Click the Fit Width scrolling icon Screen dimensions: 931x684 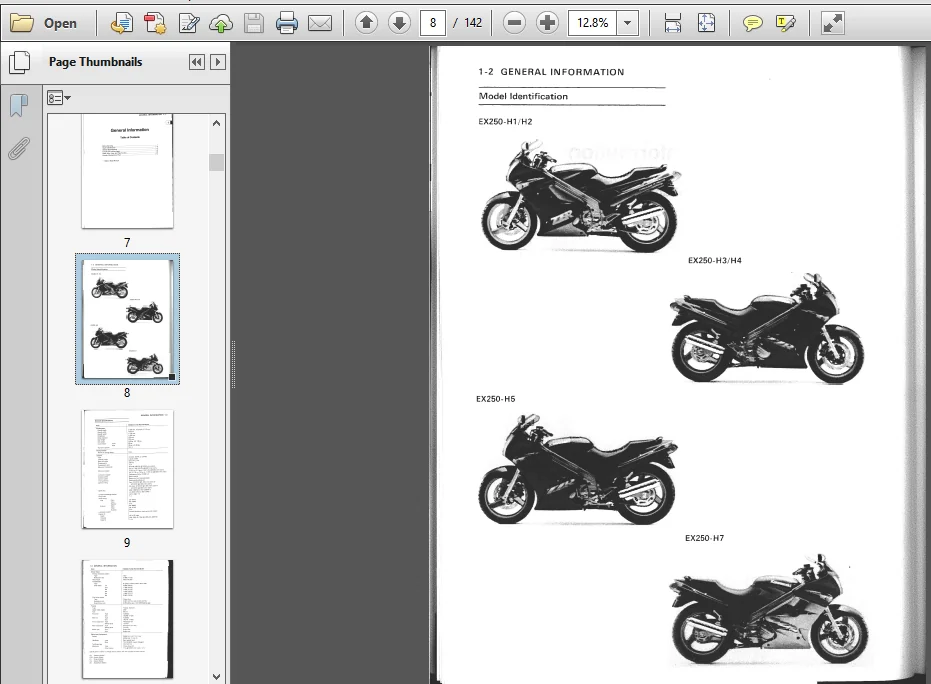pos(673,23)
